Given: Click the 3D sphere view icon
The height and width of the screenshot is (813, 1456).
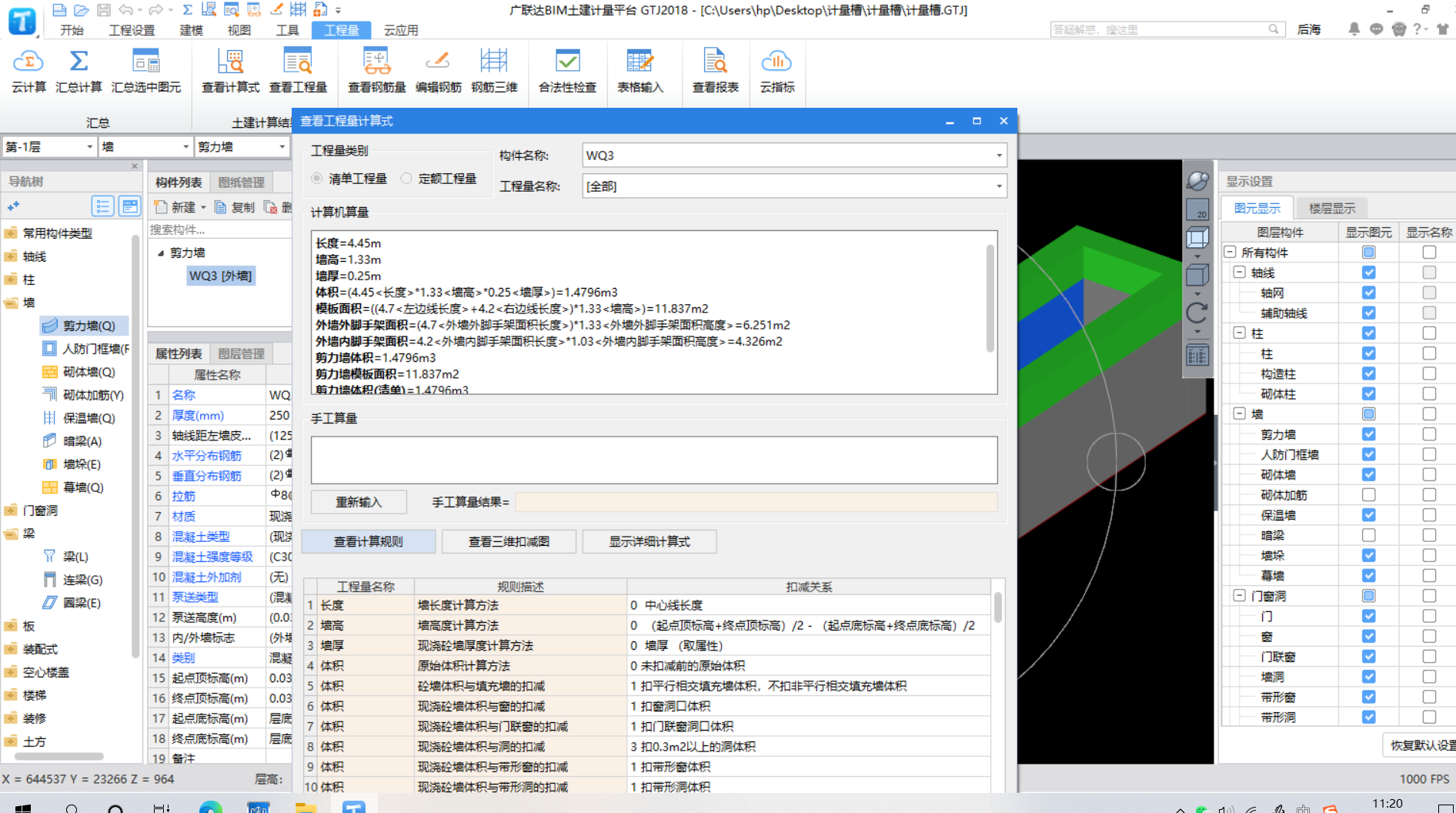Looking at the screenshot, I should pos(1197,181).
